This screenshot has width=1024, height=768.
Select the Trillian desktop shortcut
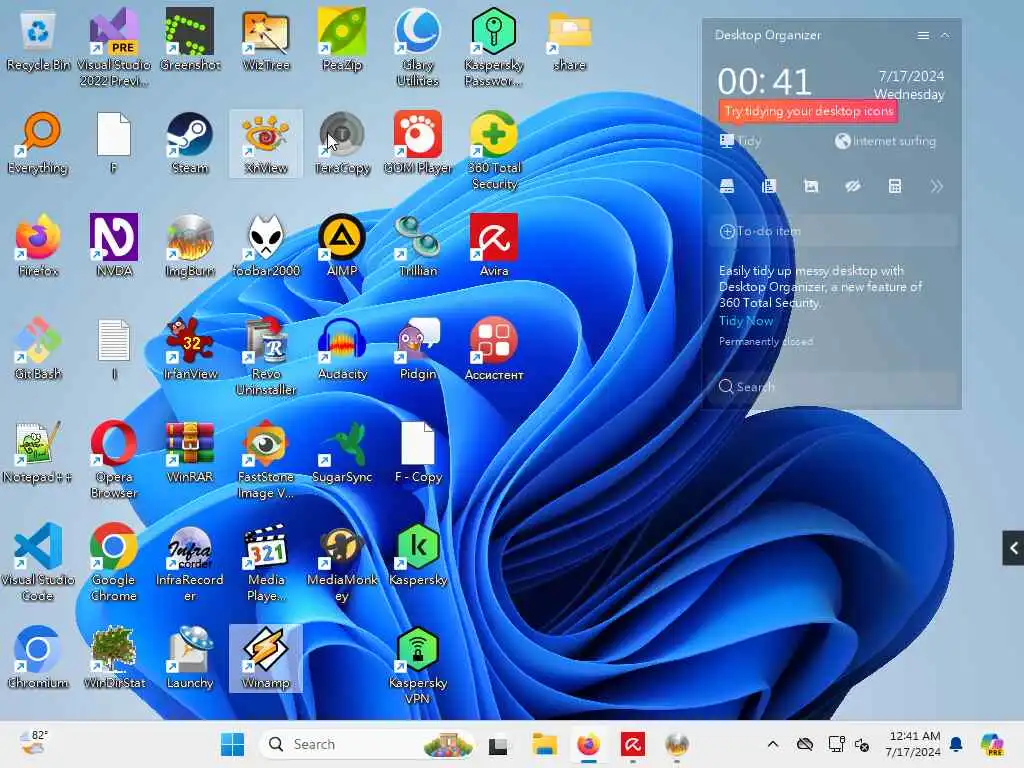(x=418, y=246)
